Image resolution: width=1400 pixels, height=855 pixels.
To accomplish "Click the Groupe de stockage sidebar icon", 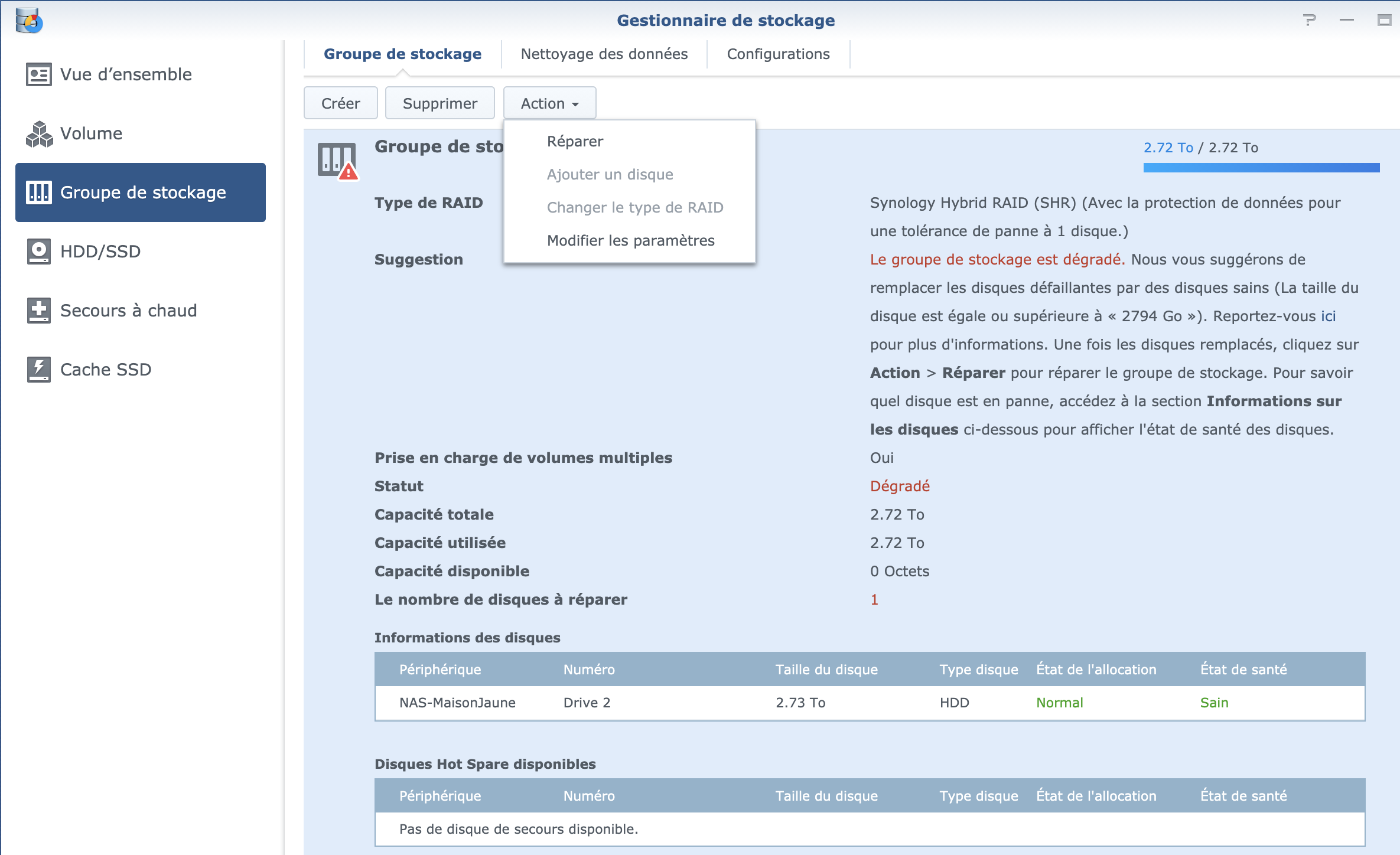I will (x=39, y=192).
